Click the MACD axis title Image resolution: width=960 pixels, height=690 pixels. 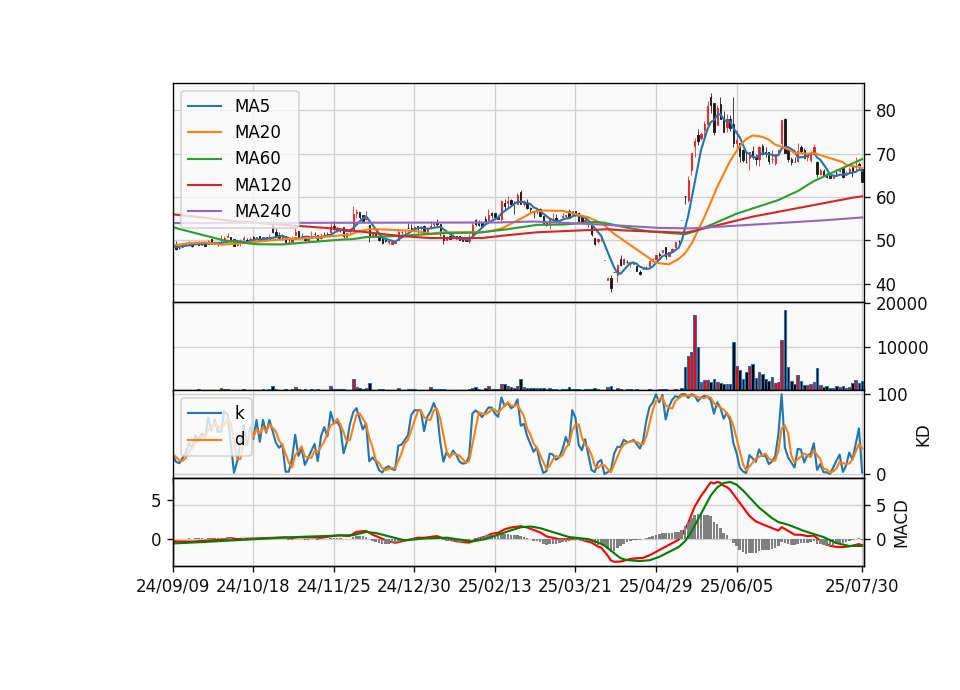[x=900, y=524]
